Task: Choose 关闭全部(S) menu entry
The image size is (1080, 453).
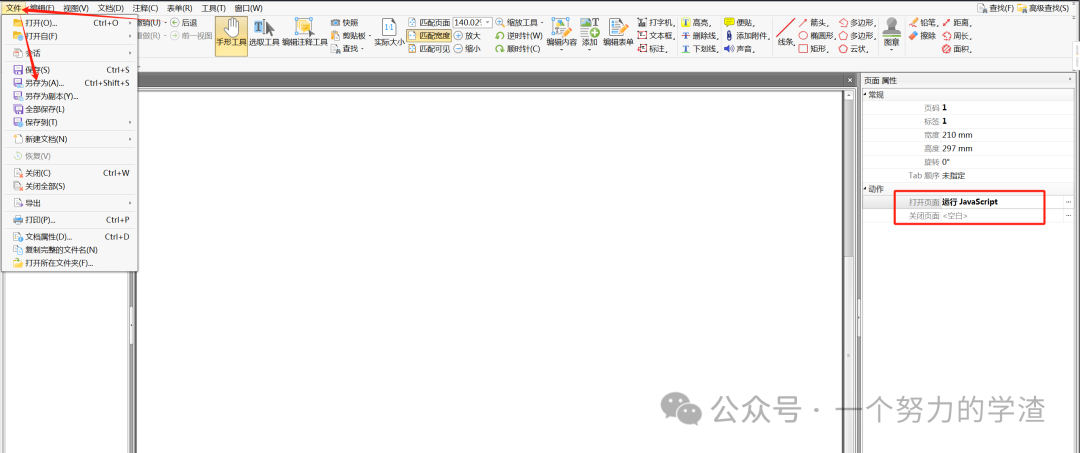Action: [70, 186]
